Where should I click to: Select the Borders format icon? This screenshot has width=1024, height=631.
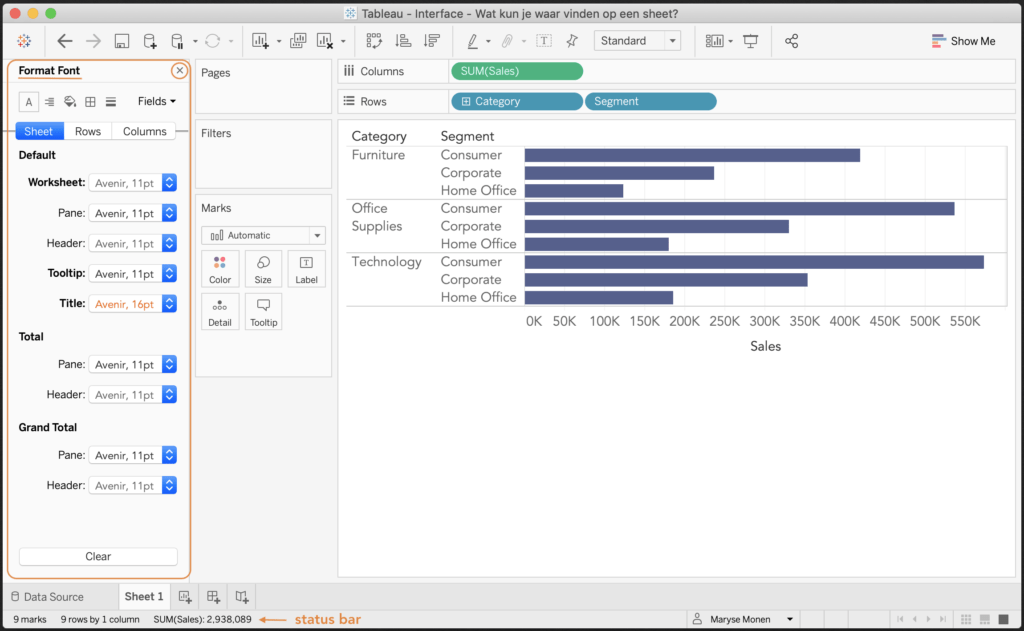(x=90, y=101)
